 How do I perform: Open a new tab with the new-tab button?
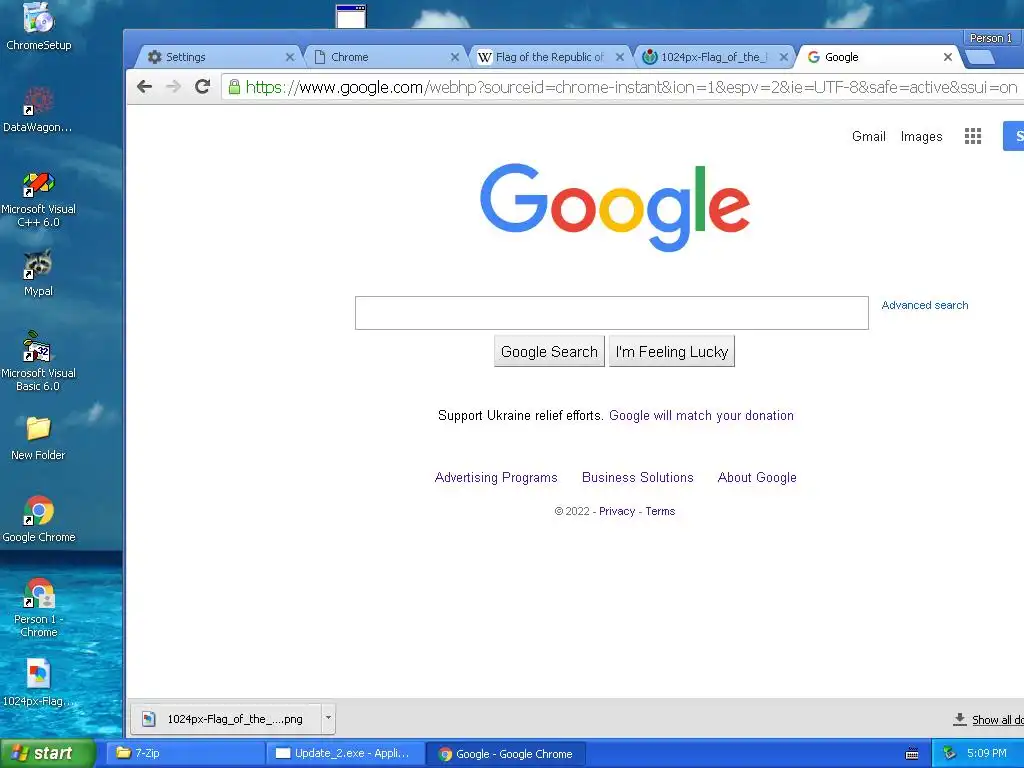coord(980,57)
